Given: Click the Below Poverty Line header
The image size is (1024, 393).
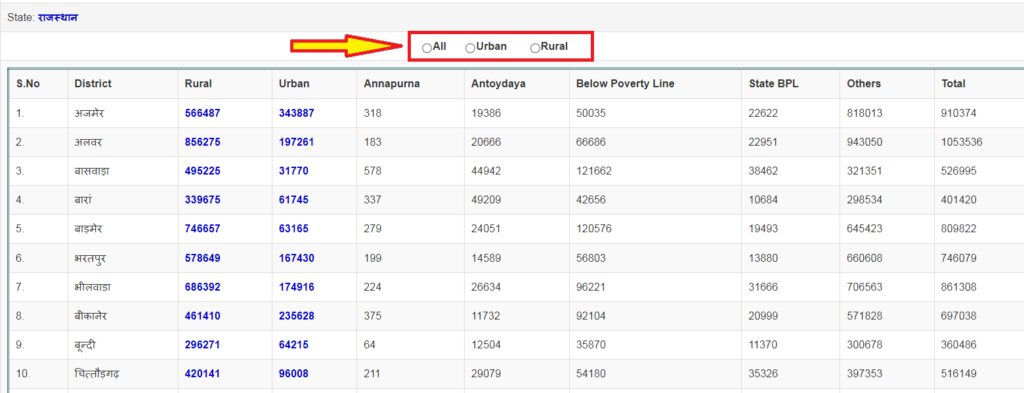Looking at the screenshot, I should pos(625,84).
